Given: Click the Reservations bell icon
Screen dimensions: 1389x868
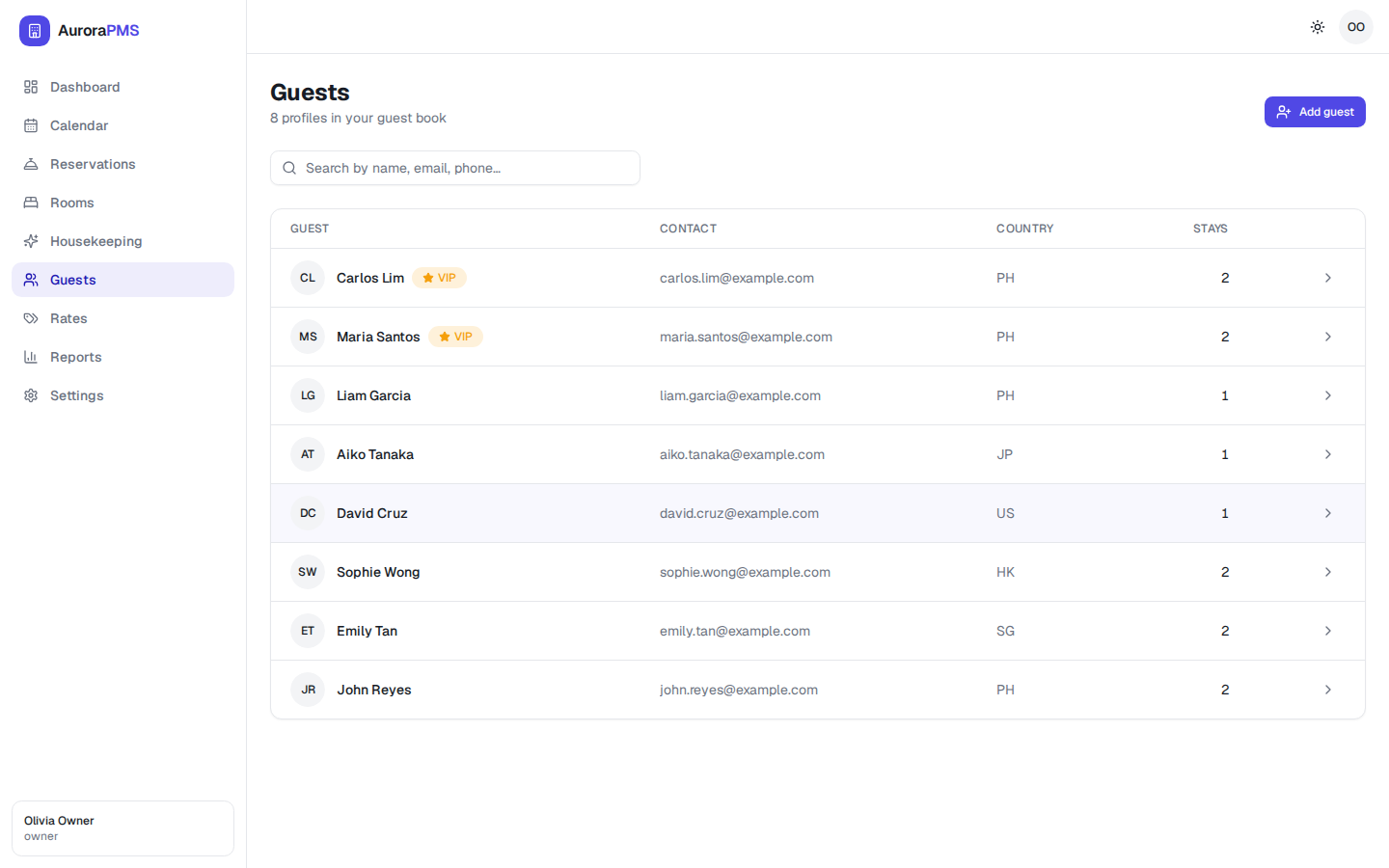Looking at the screenshot, I should (31, 164).
